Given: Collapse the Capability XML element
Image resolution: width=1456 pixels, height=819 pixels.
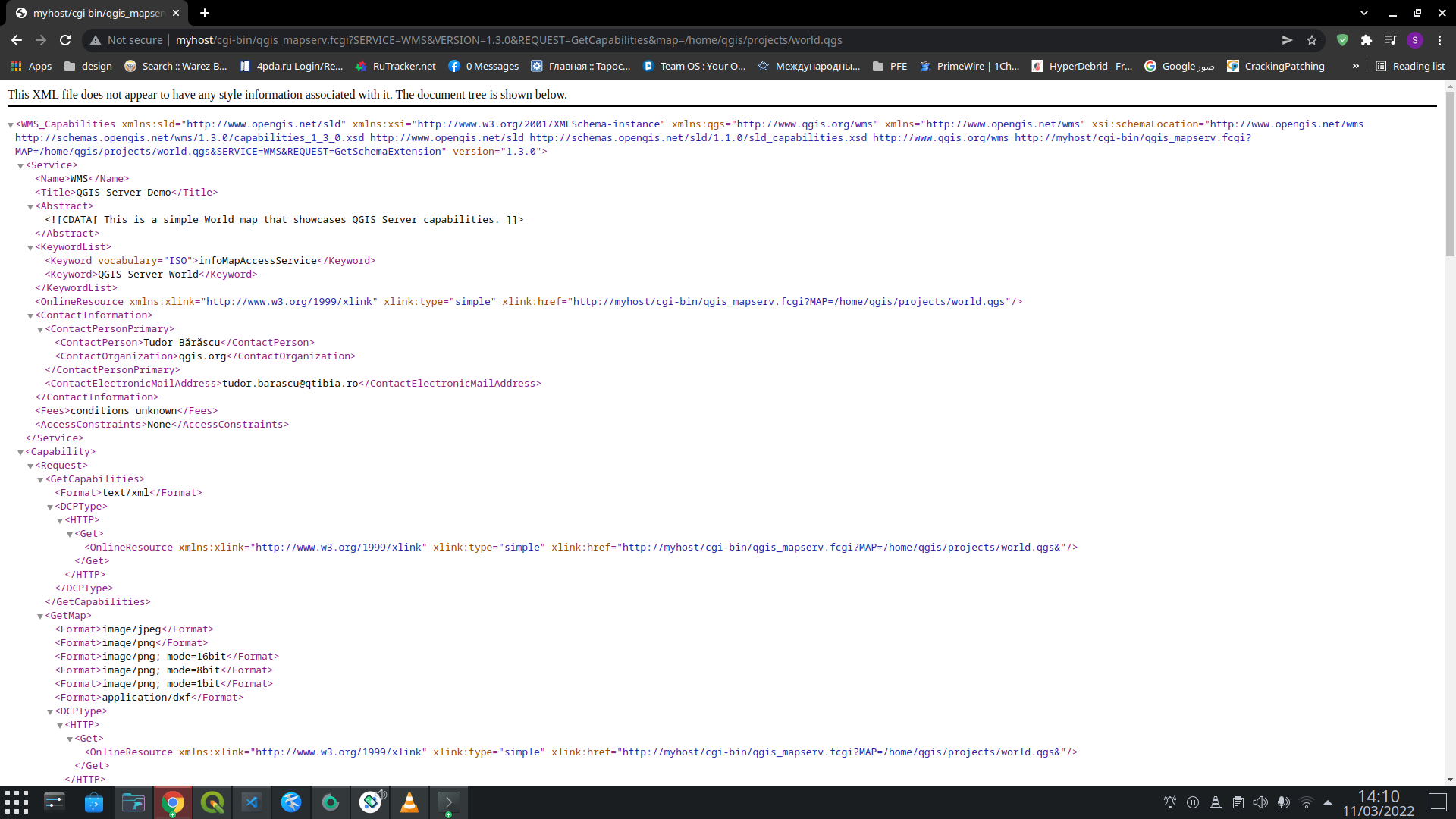Looking at the screenshot, I should click(20, 451).
